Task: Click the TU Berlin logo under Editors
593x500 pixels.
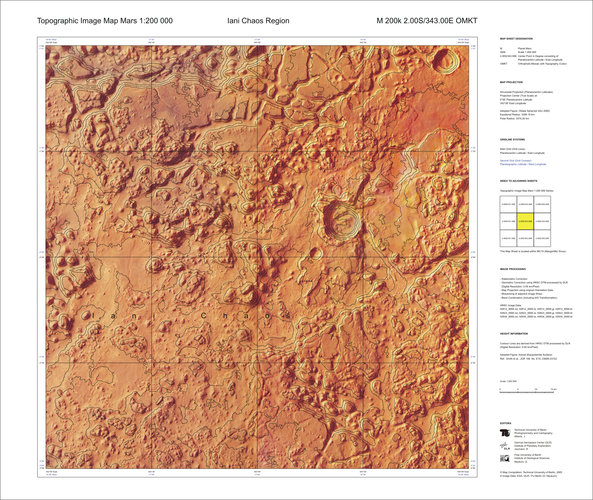Action: 505,433
